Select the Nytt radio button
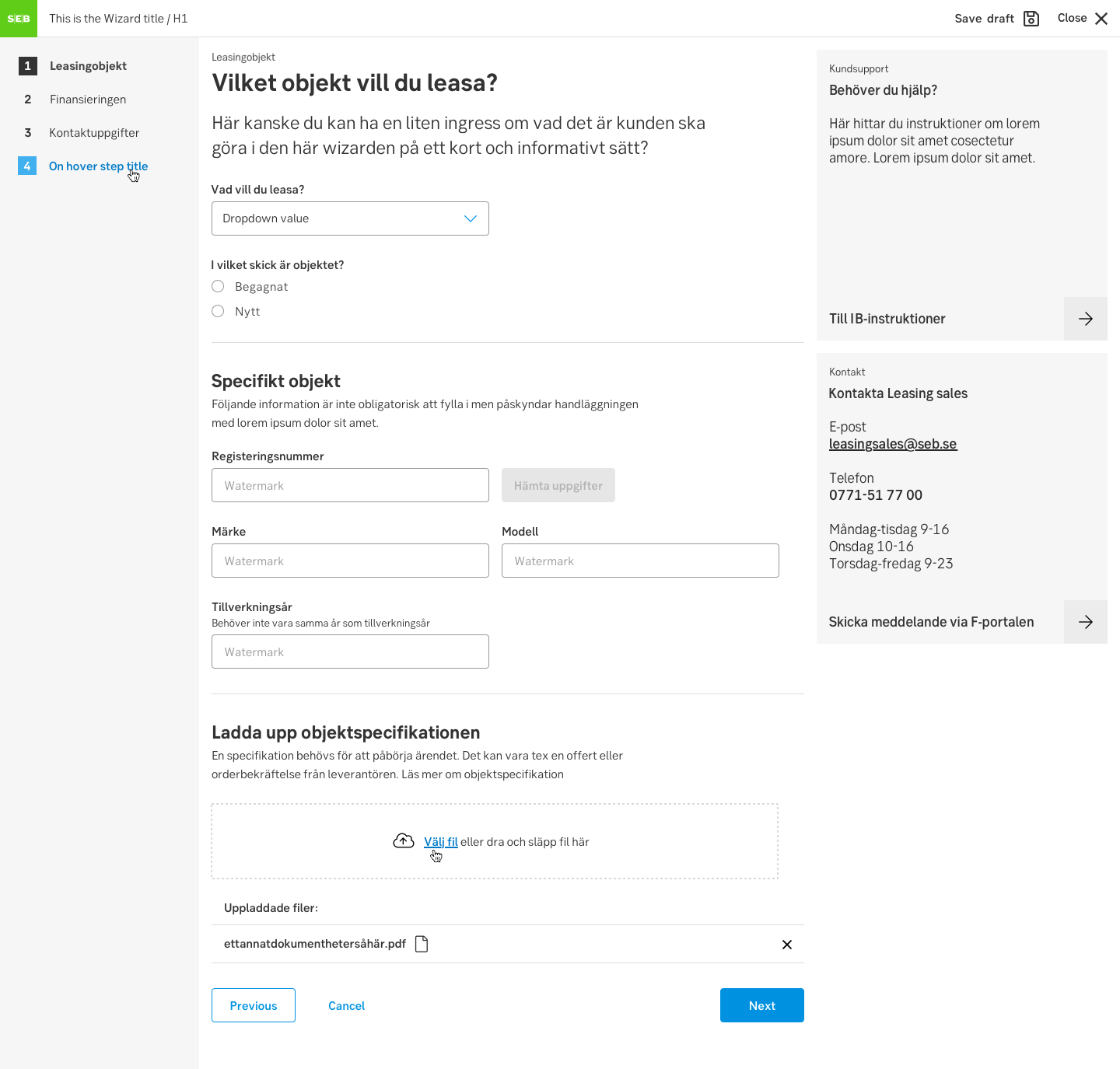 pos(218,312)
